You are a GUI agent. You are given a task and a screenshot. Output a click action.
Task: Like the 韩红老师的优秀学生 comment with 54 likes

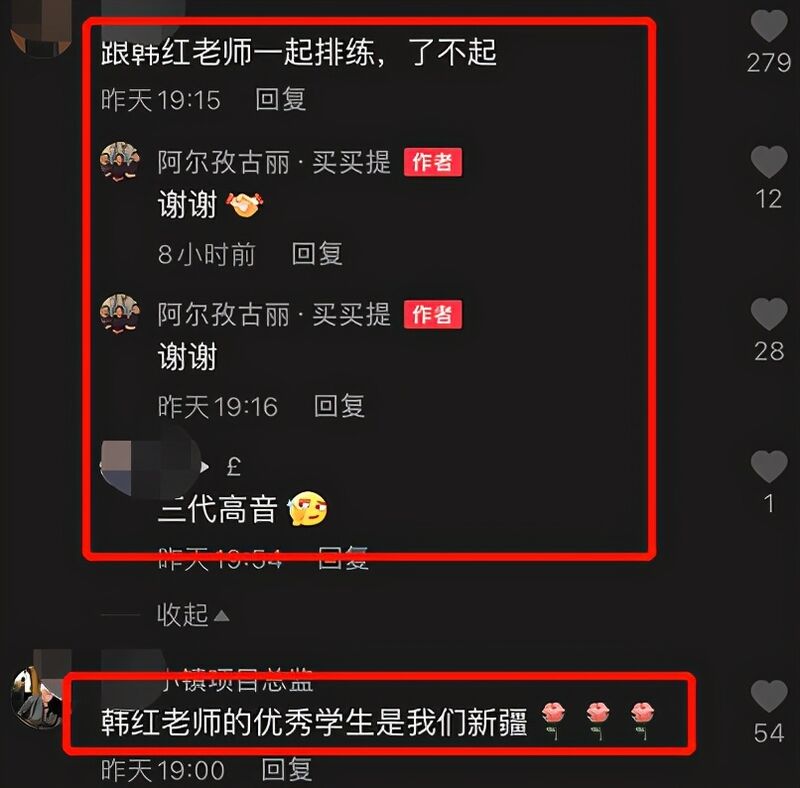tap(769, 696)
